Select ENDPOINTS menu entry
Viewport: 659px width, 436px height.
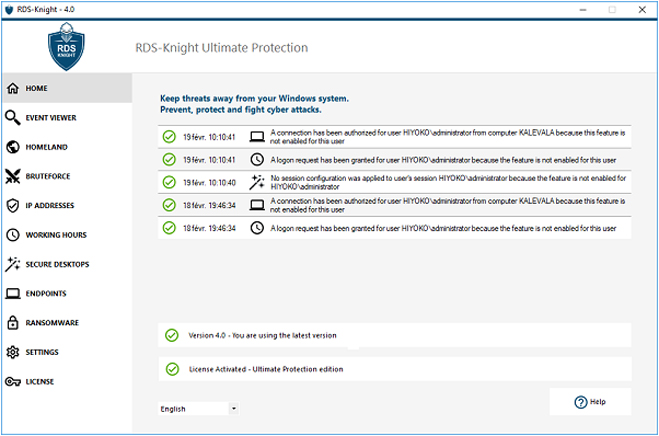pos(67,293)
